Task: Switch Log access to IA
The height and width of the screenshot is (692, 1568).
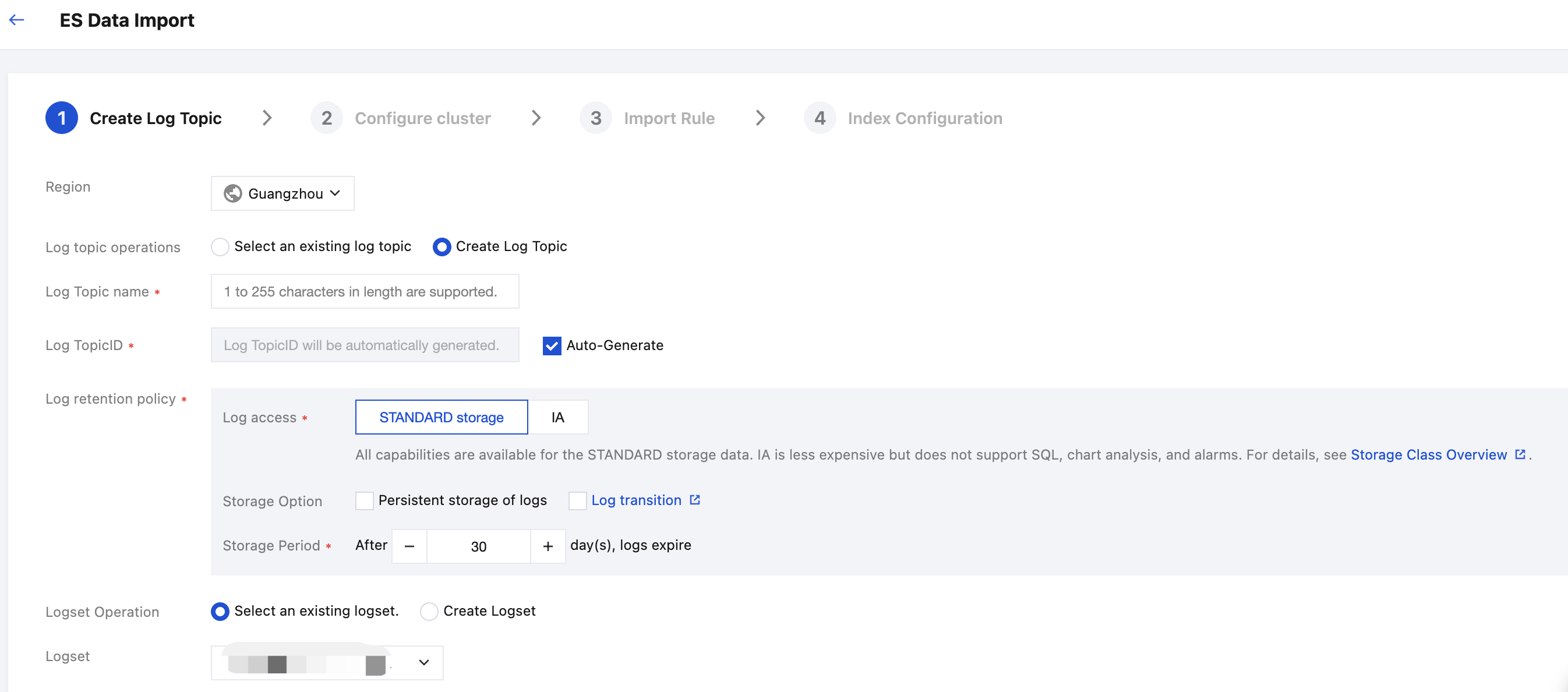Action: [557, 417]
